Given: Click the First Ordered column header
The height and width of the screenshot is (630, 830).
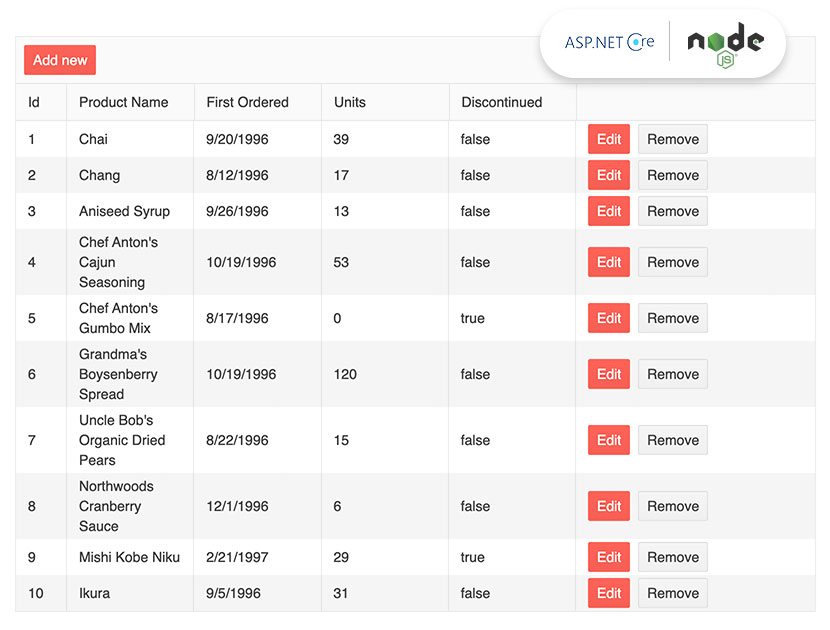Looking at the screenshot, I should click(x=247, y=102).
